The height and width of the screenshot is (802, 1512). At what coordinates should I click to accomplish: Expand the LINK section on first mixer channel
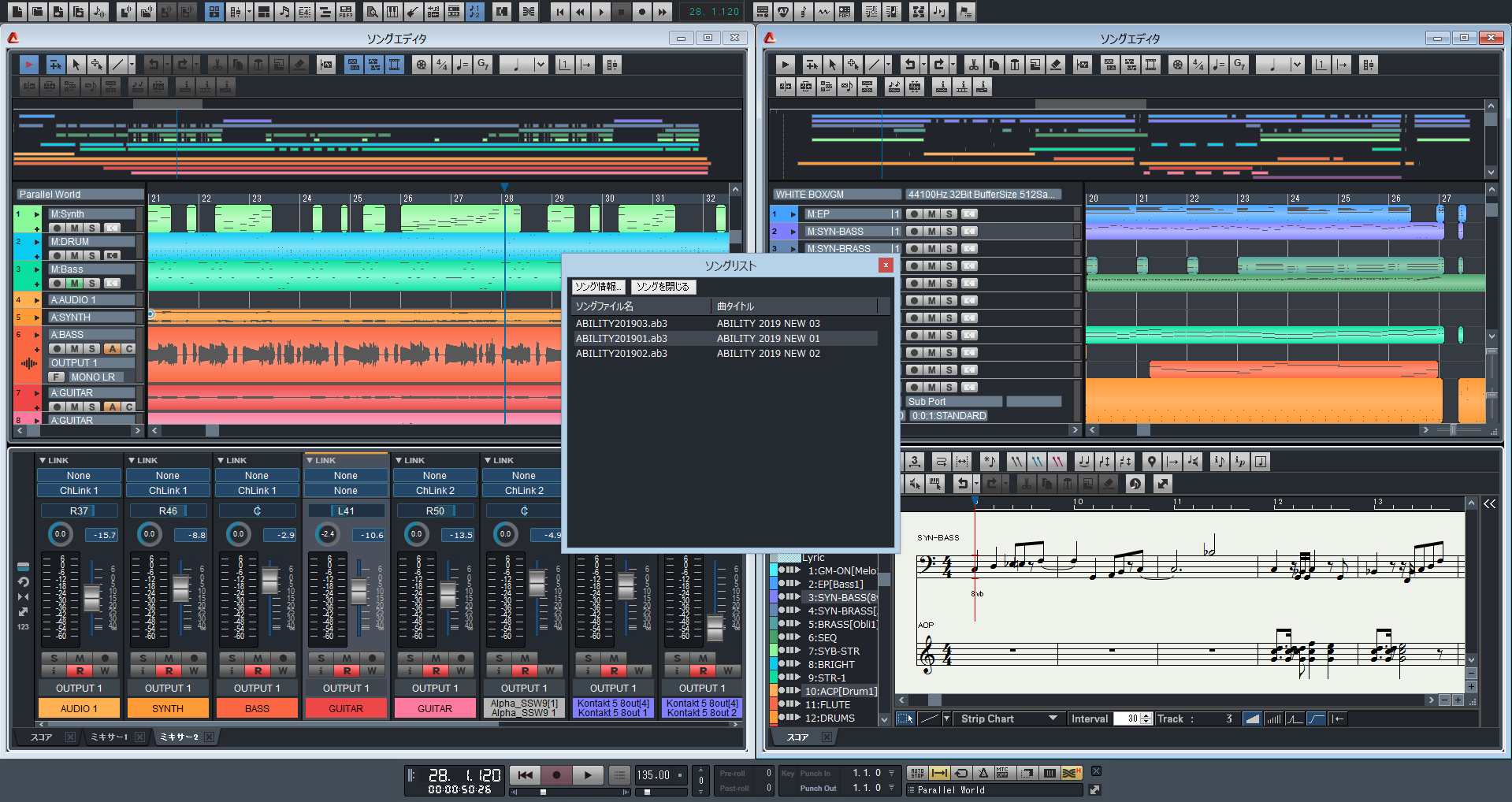tap(43, 460)
